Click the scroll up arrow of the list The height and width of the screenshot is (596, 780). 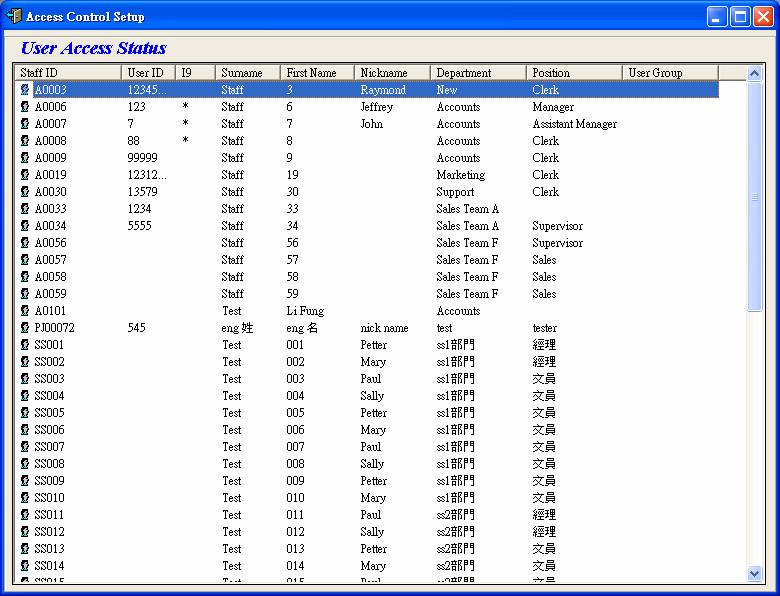point(754,74)
